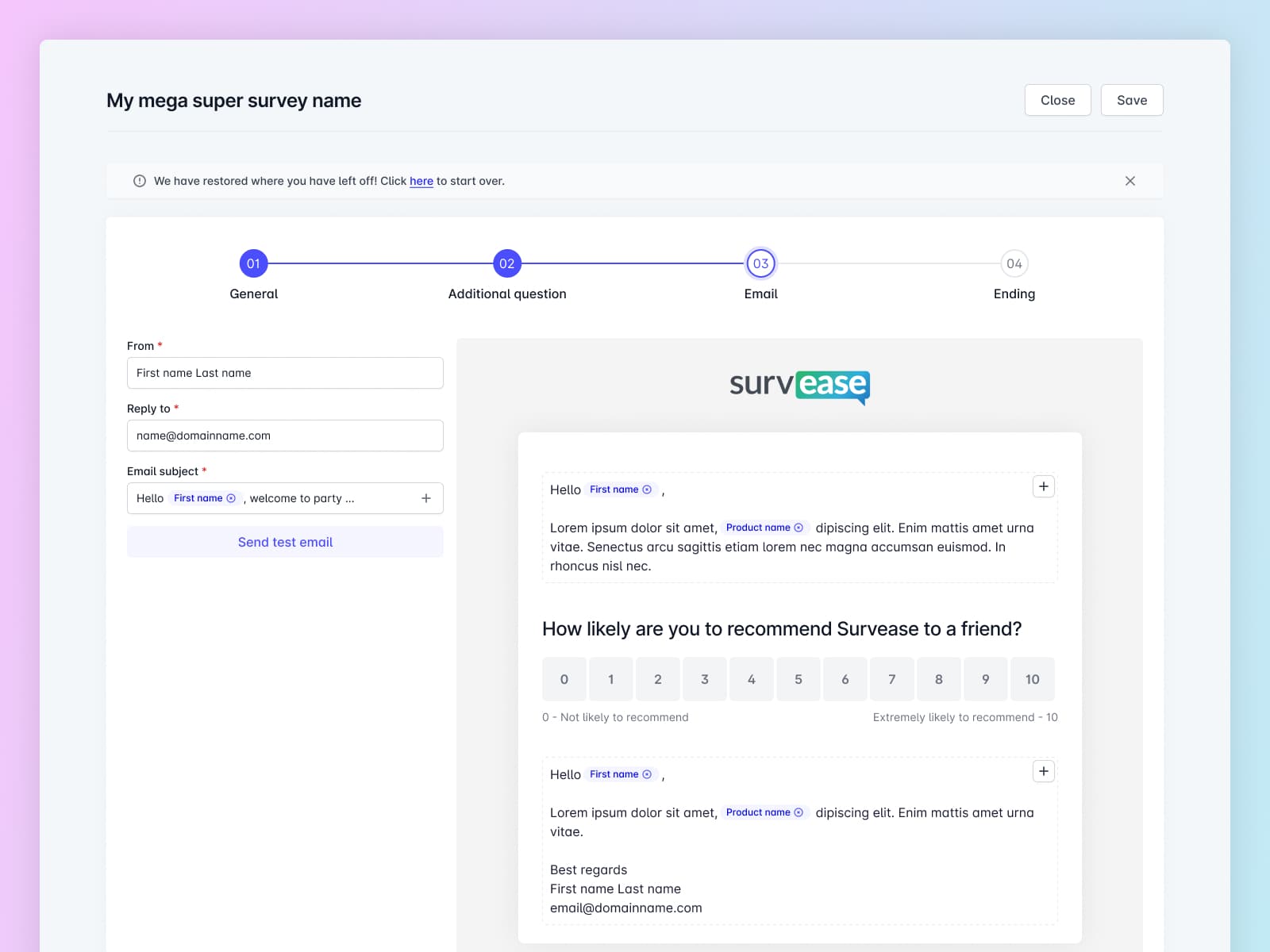The image size is (1270, 952).
Task: Add variable via plus icon in Email subject
Action: point(426,498)
